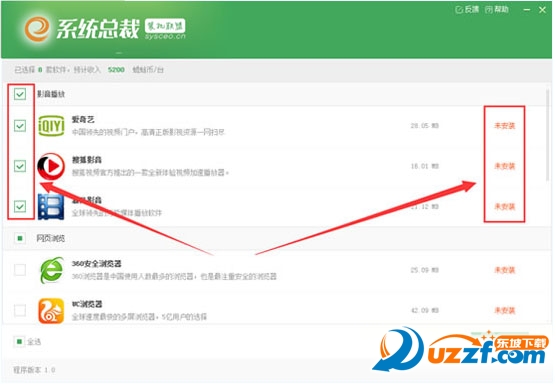Image resolution: width=556 pixels, height=388 pixels.
Task: Click the orange swirl logo in header
Action: coord(37,29)
